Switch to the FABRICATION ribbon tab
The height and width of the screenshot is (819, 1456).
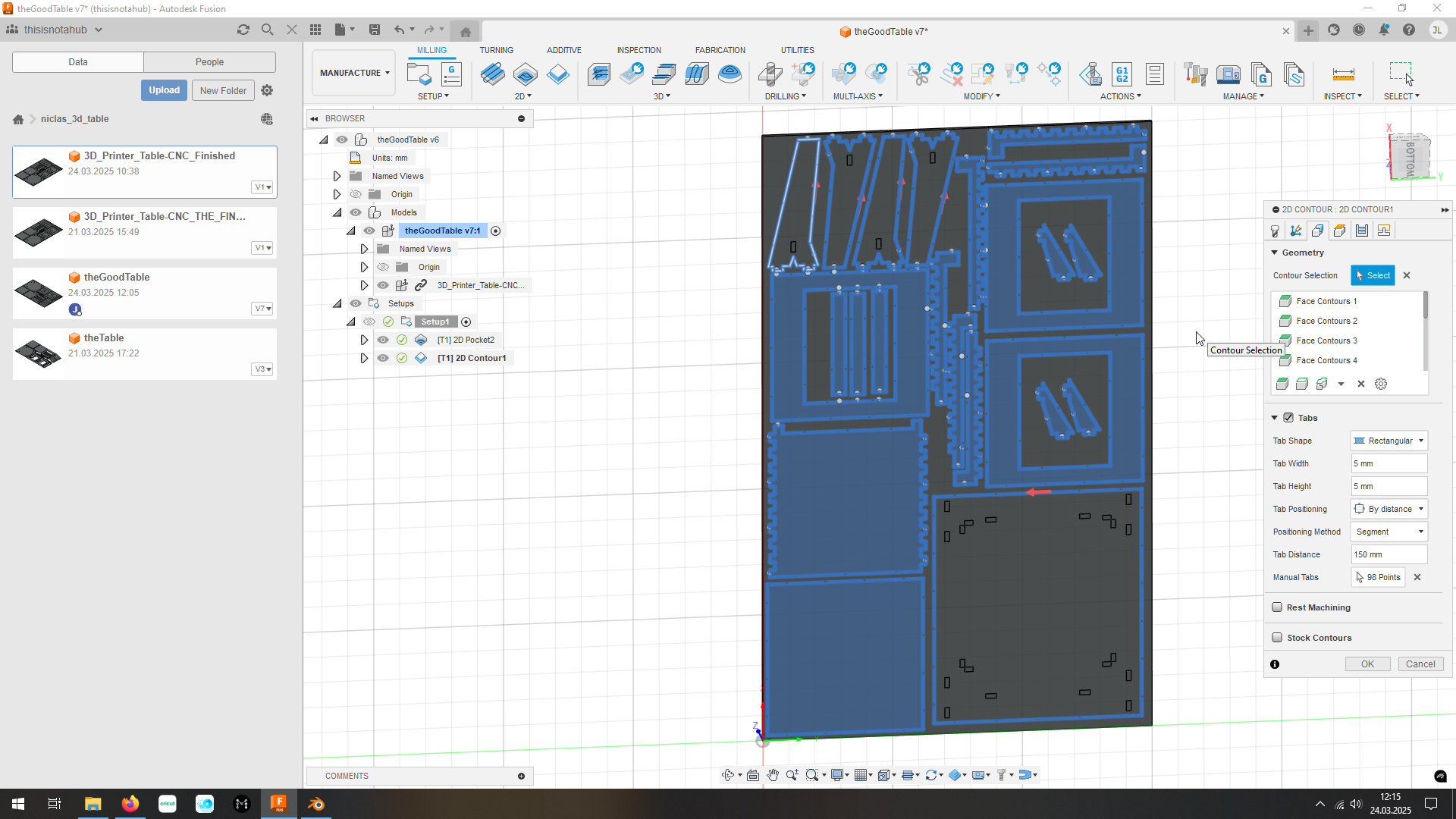pos(720,50)
